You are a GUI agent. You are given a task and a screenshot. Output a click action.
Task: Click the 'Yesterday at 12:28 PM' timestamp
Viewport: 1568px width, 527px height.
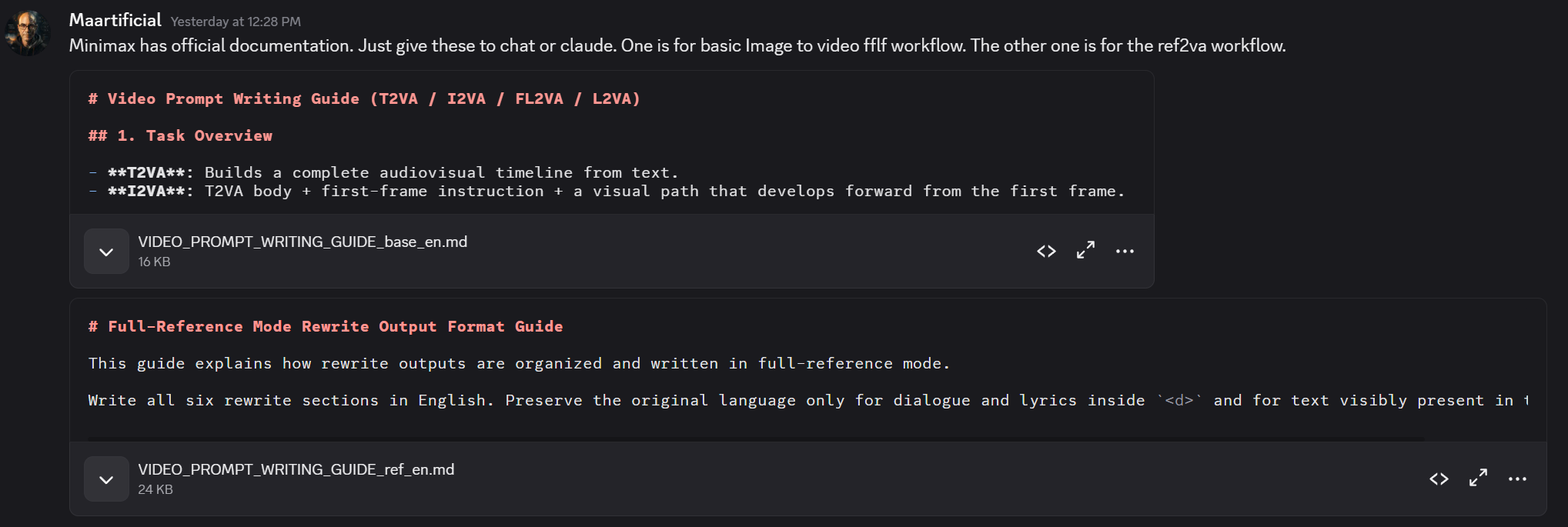tap(236, 22)
